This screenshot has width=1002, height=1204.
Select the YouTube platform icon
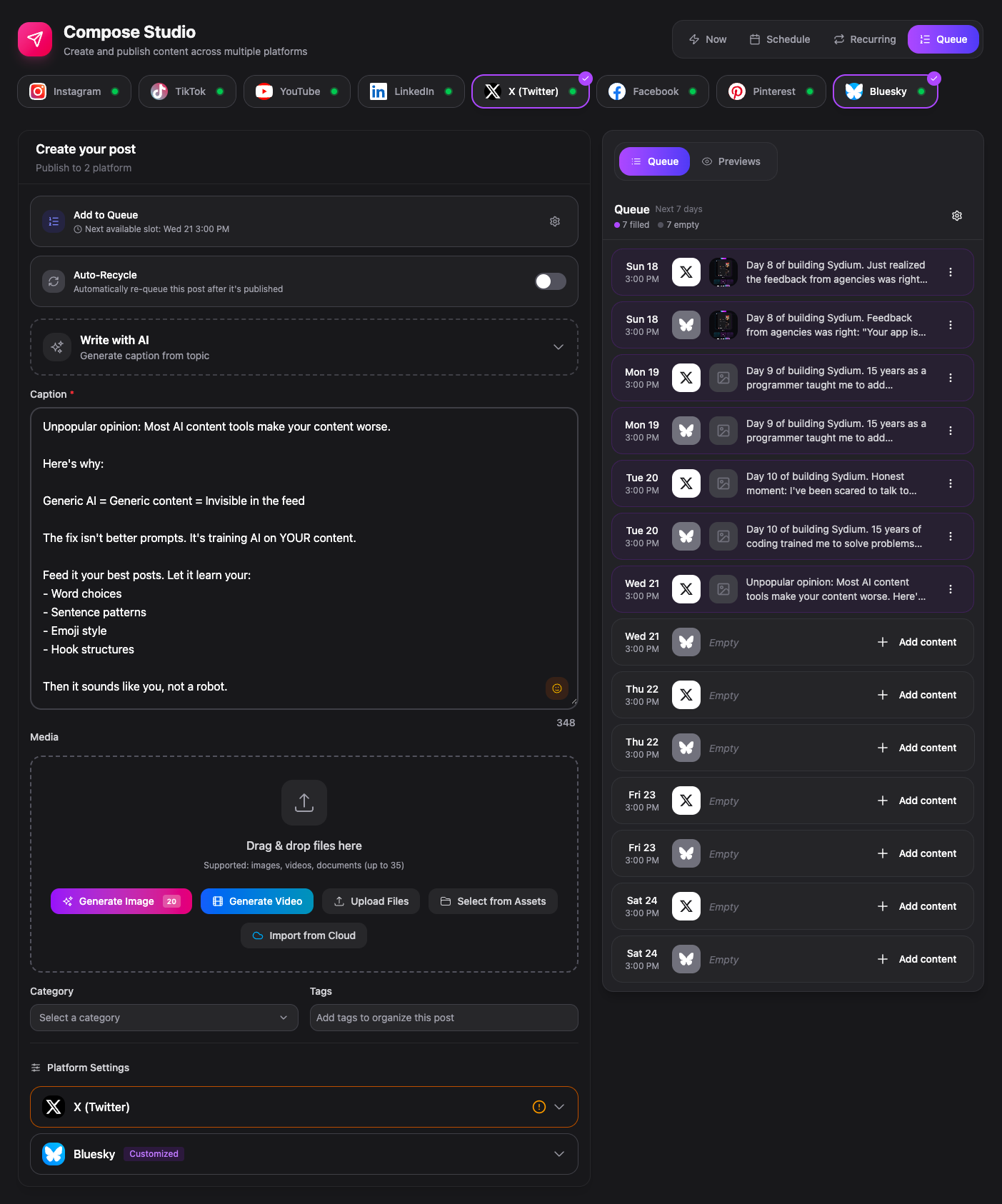coord(264,91)
